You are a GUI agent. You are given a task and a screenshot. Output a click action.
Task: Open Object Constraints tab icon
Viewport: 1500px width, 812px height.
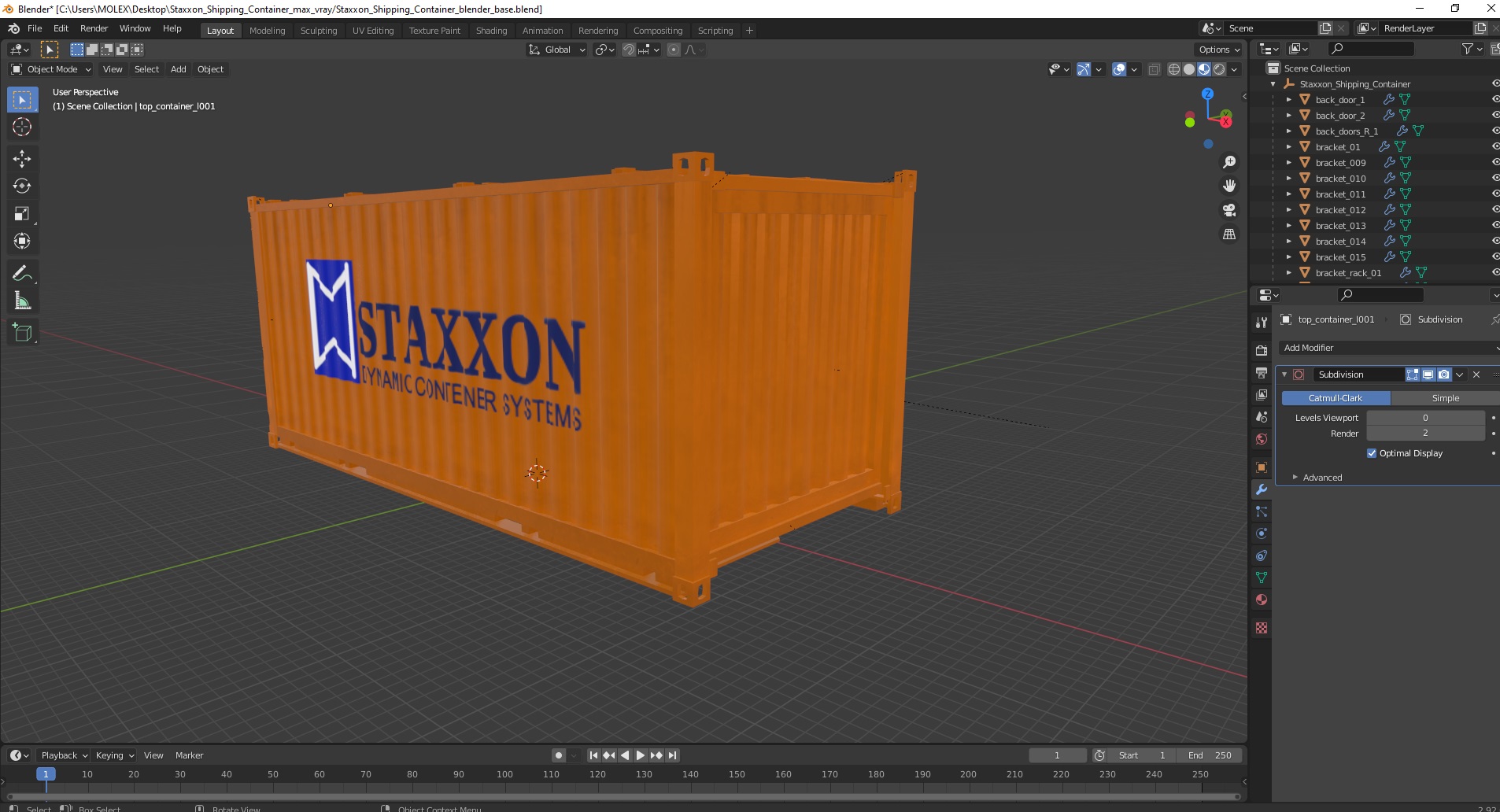[1262, 555]
